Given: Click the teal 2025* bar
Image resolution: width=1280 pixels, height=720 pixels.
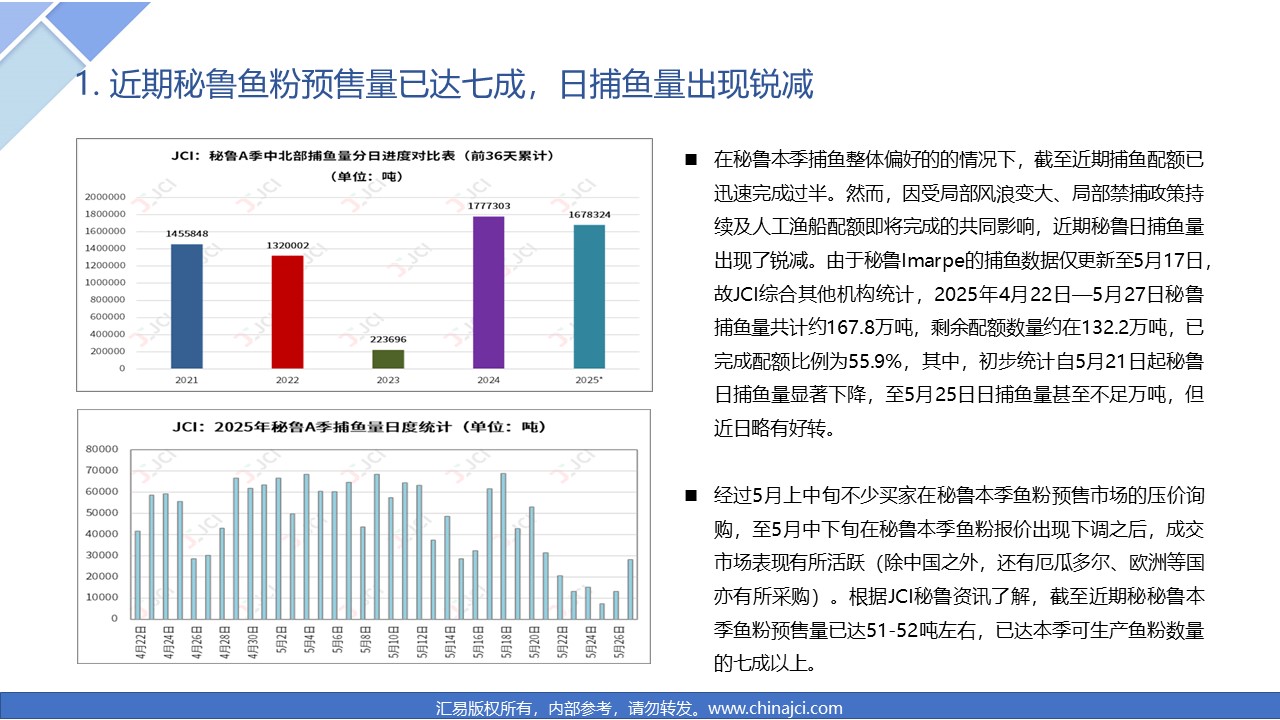Looking at the screenshot, I should (589, 297).
